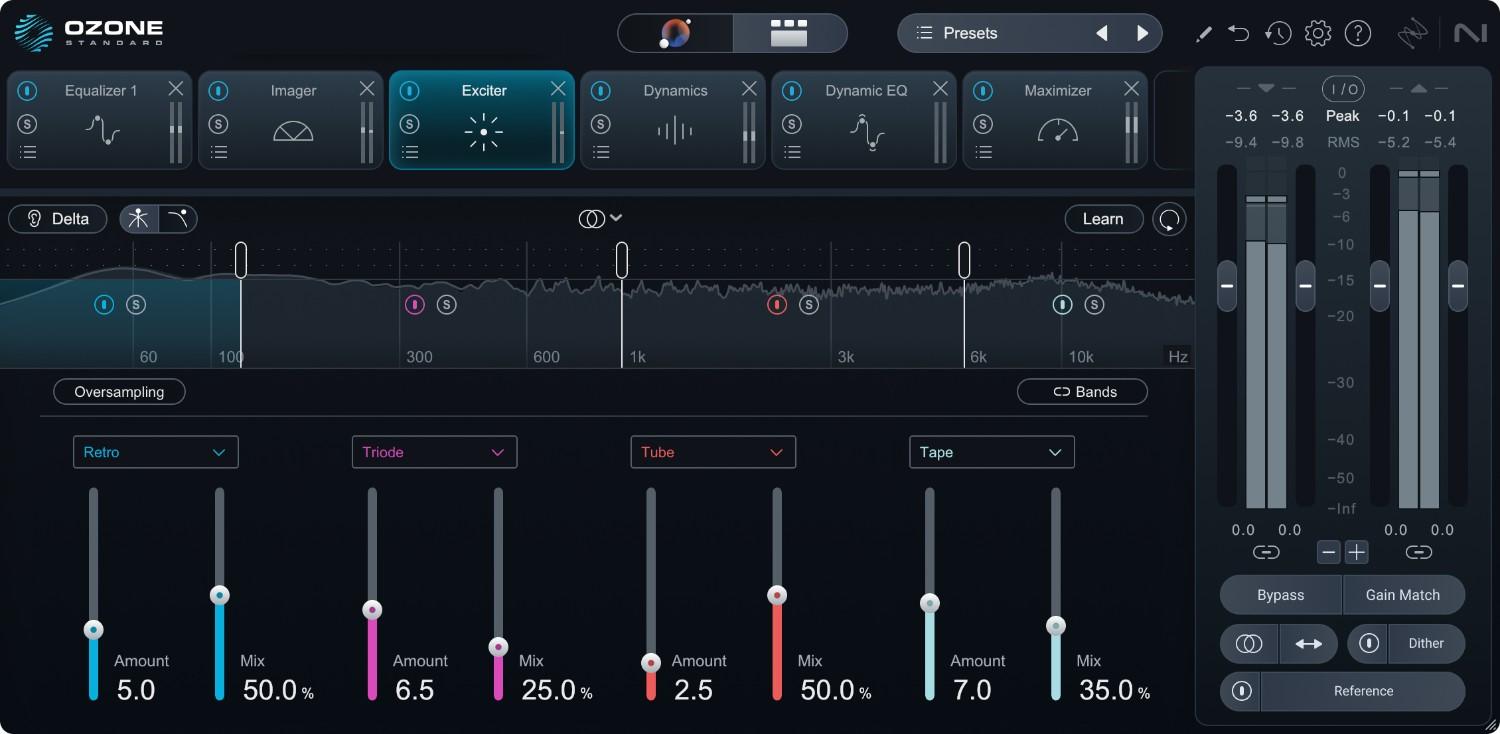Click the undo arrow icon
This screenshot has width=1500, height=734.
click(x=1239, y=33)
